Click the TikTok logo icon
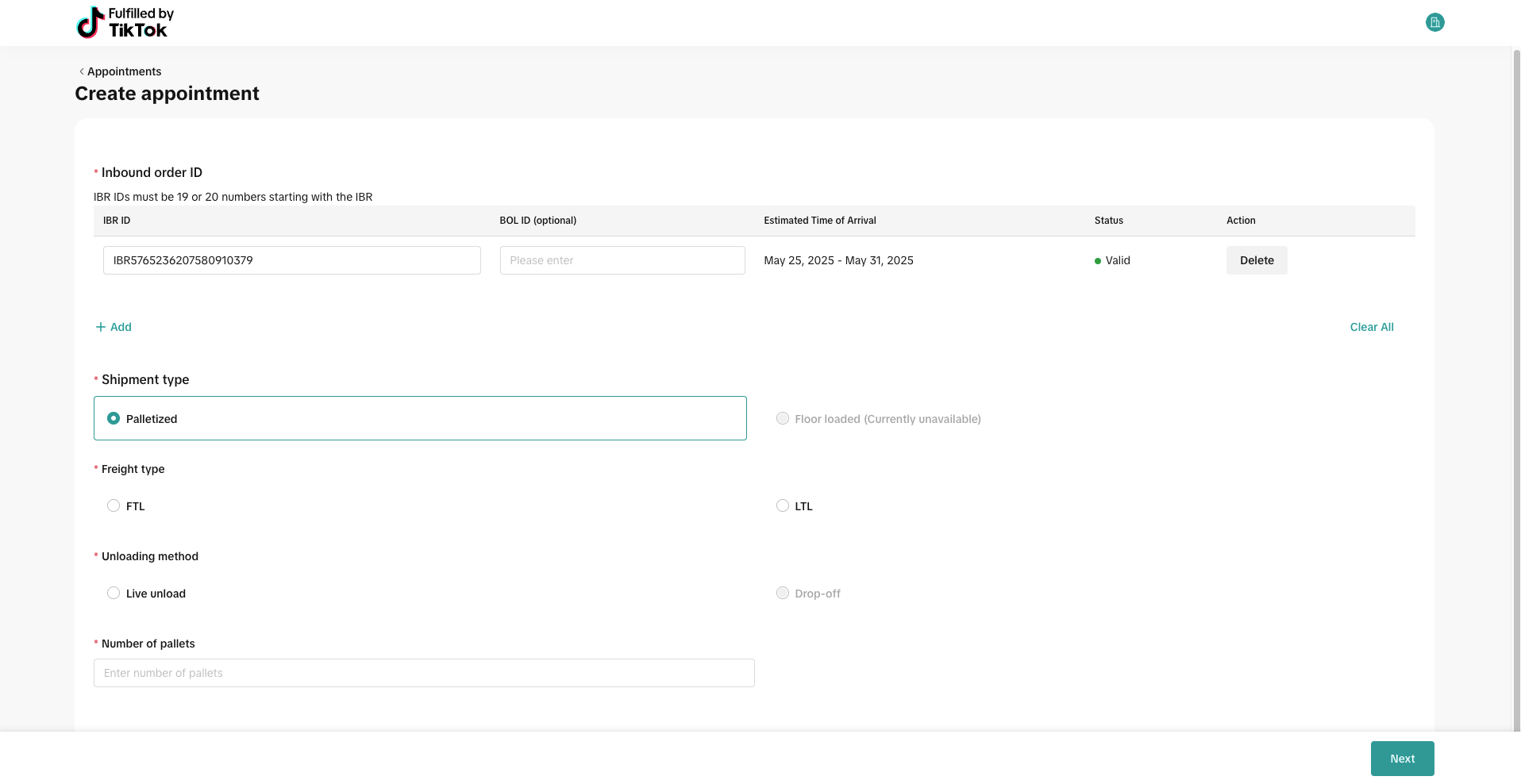Image resolution: width=1521 pixels, height=784 pixels. (90, 23)
